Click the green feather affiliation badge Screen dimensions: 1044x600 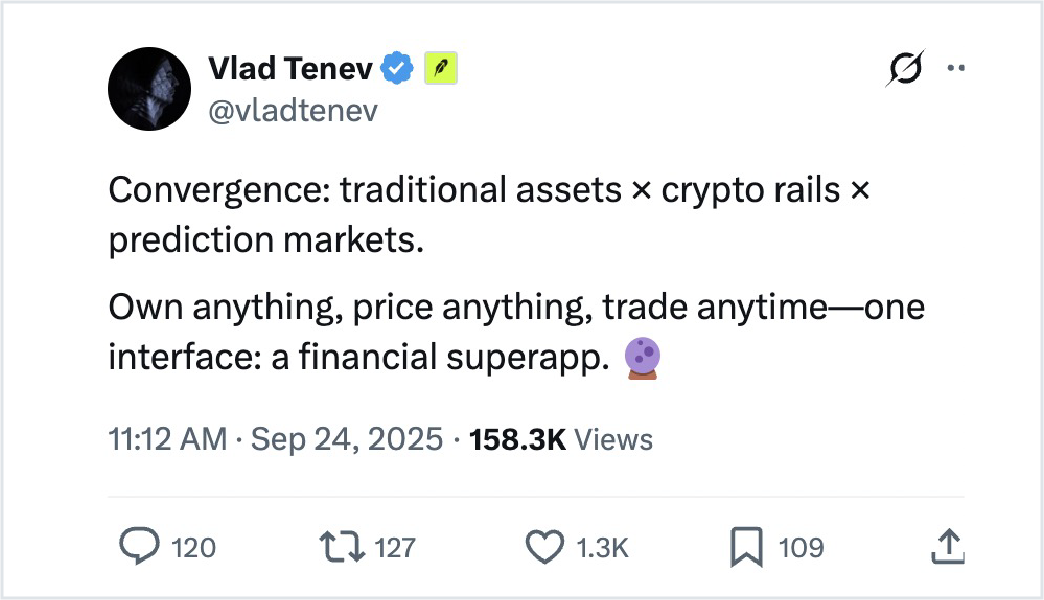tap(441, 69)
